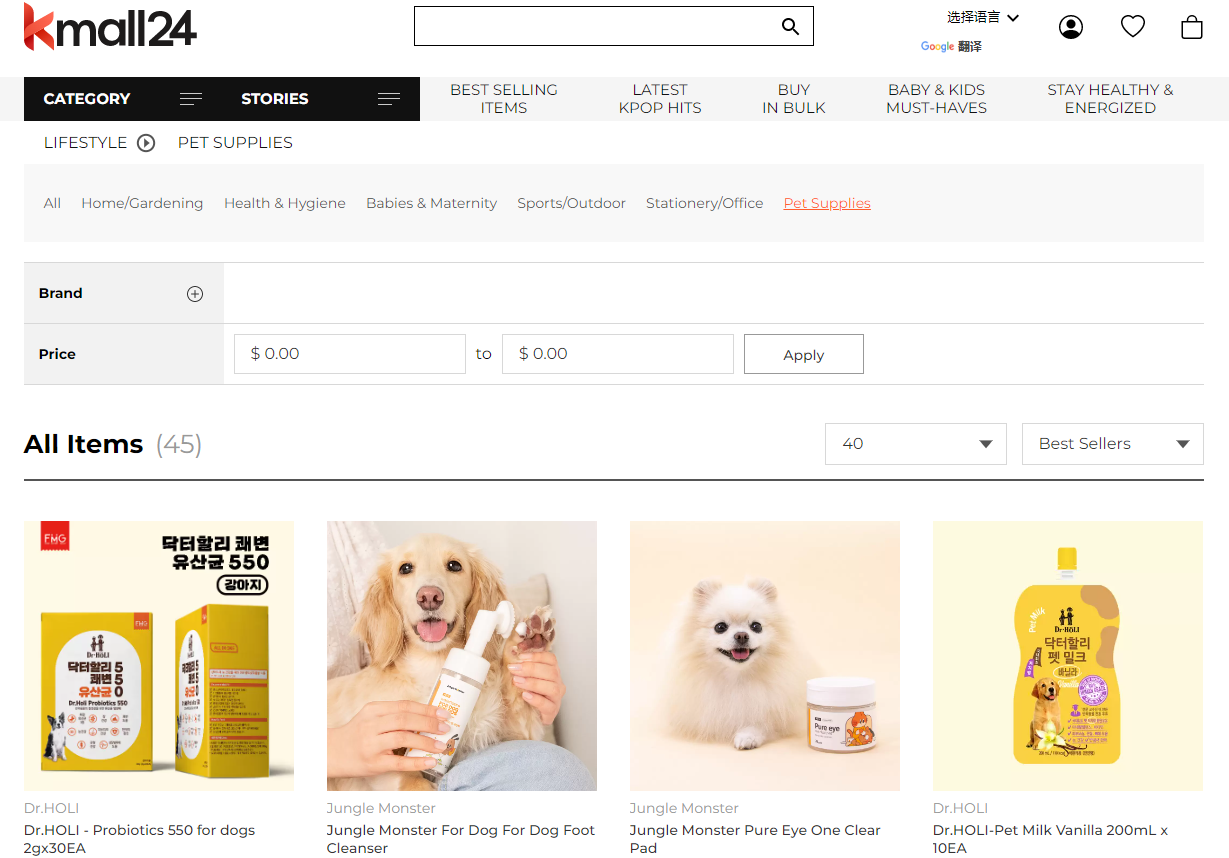
Task: Go to Best Selling Items menu
Action: pyautogui.click(x=503, y=99)
